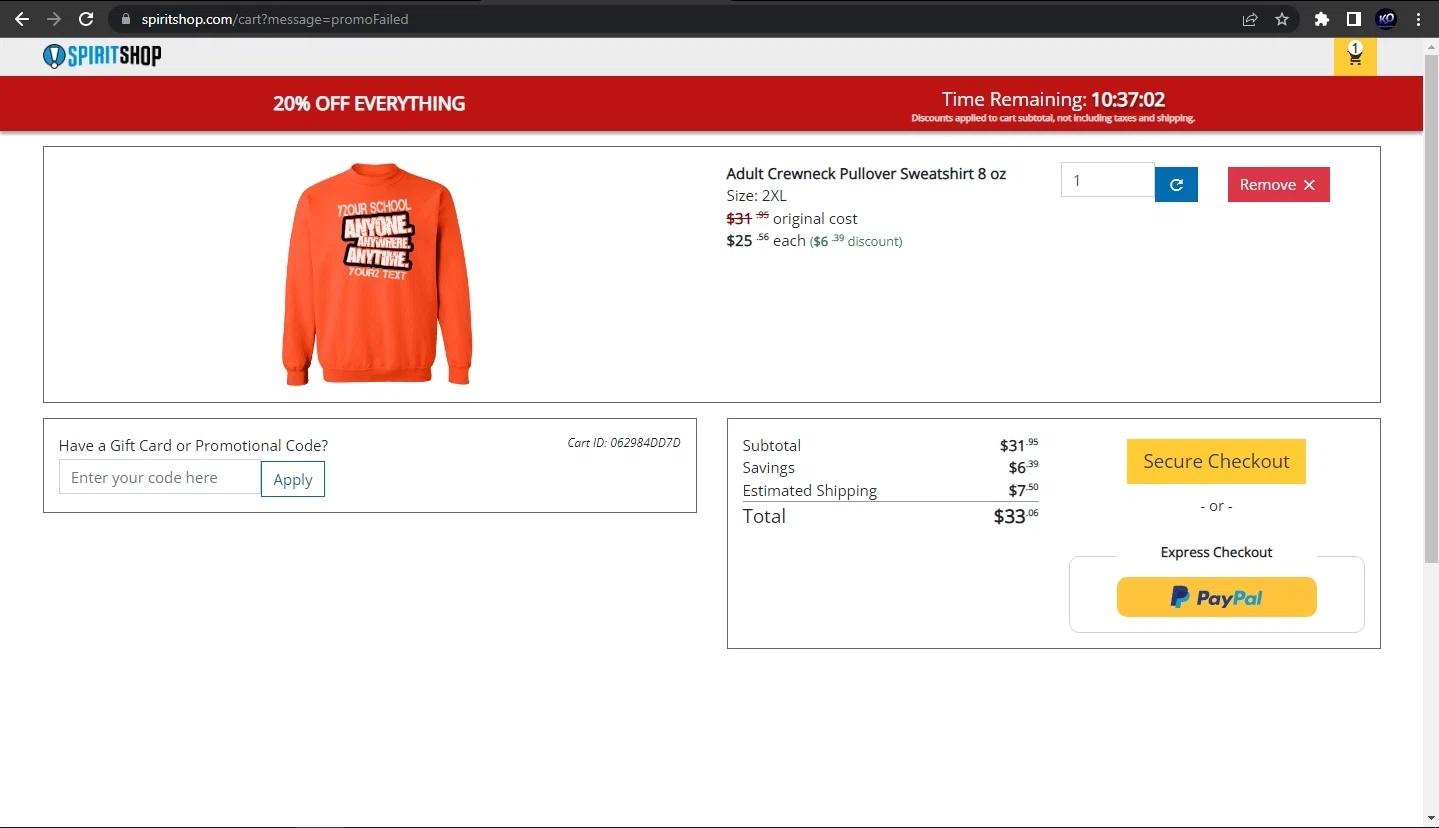The image size is (1439, 828).
Task: Click the address bar URL
Action: [x=275, y=19]
